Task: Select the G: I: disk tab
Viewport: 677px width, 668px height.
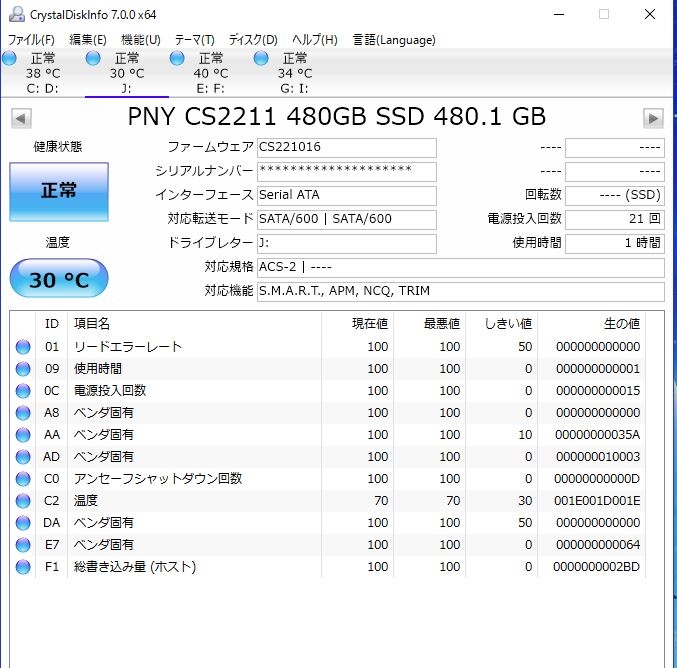Action: [294, 73]
